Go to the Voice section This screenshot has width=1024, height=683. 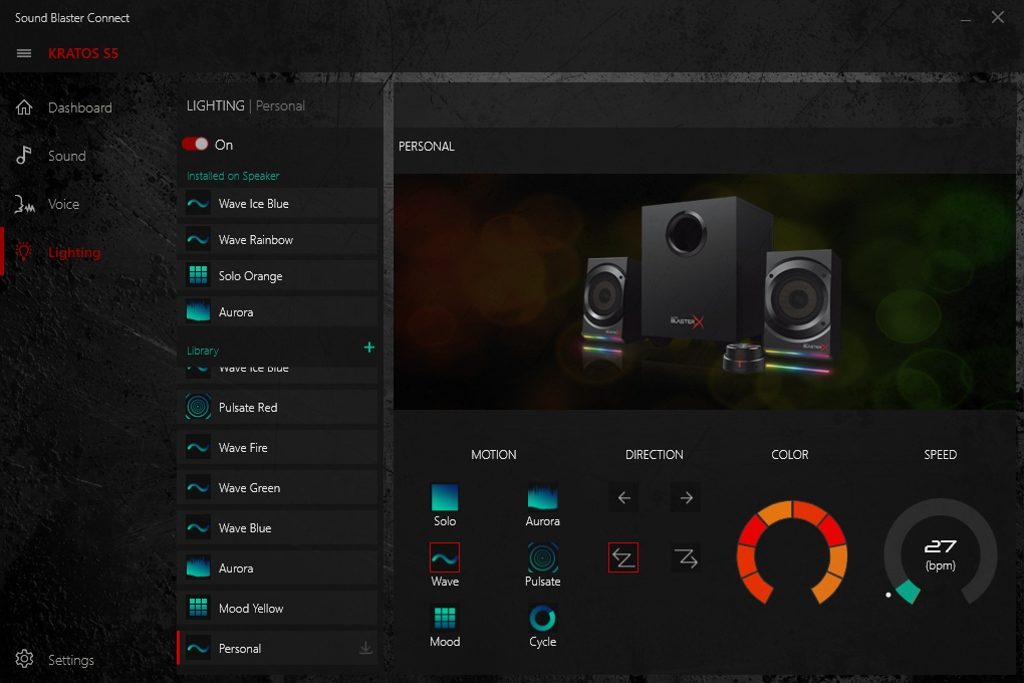point(63,204)
